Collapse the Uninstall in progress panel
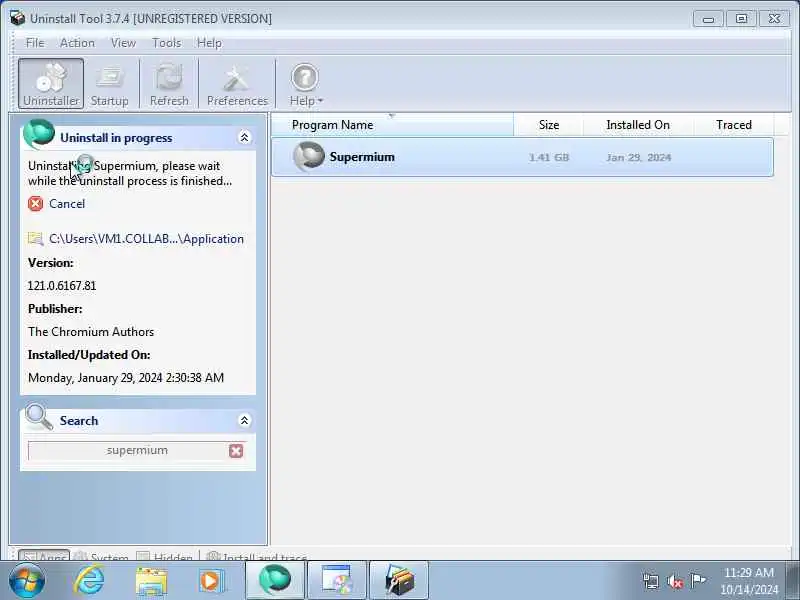Image resolution: width=800 pixels, height=600 pixels. point(244,137)
